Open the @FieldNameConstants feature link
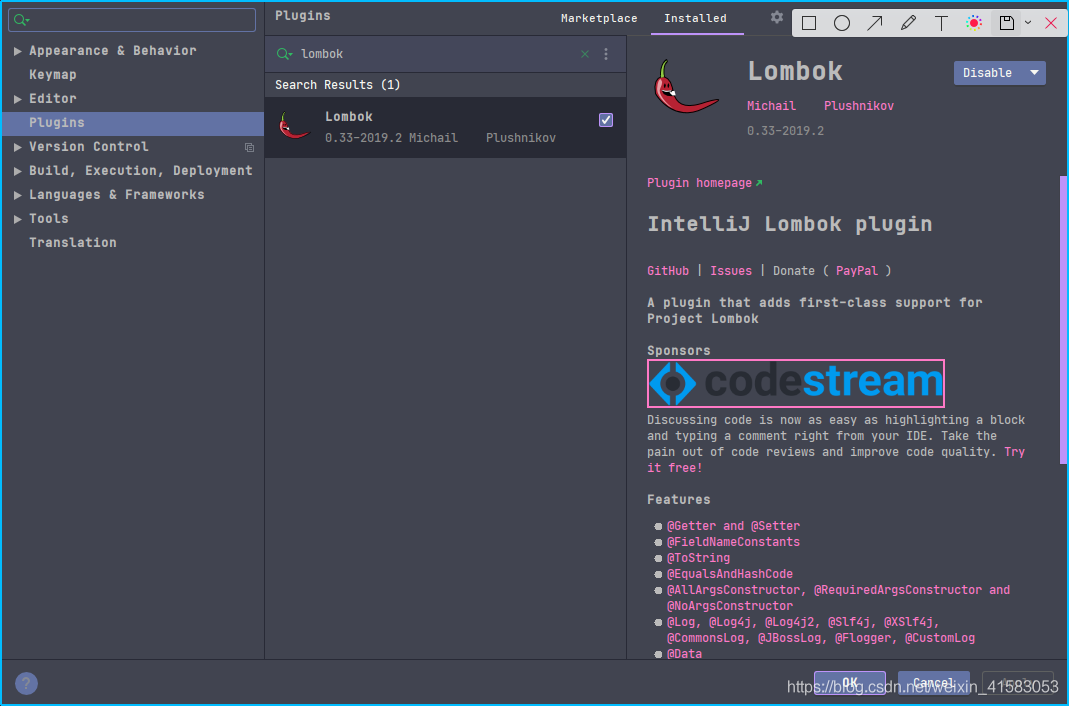The height and width of the screenshot is (706, 1069). pos(733,542)
